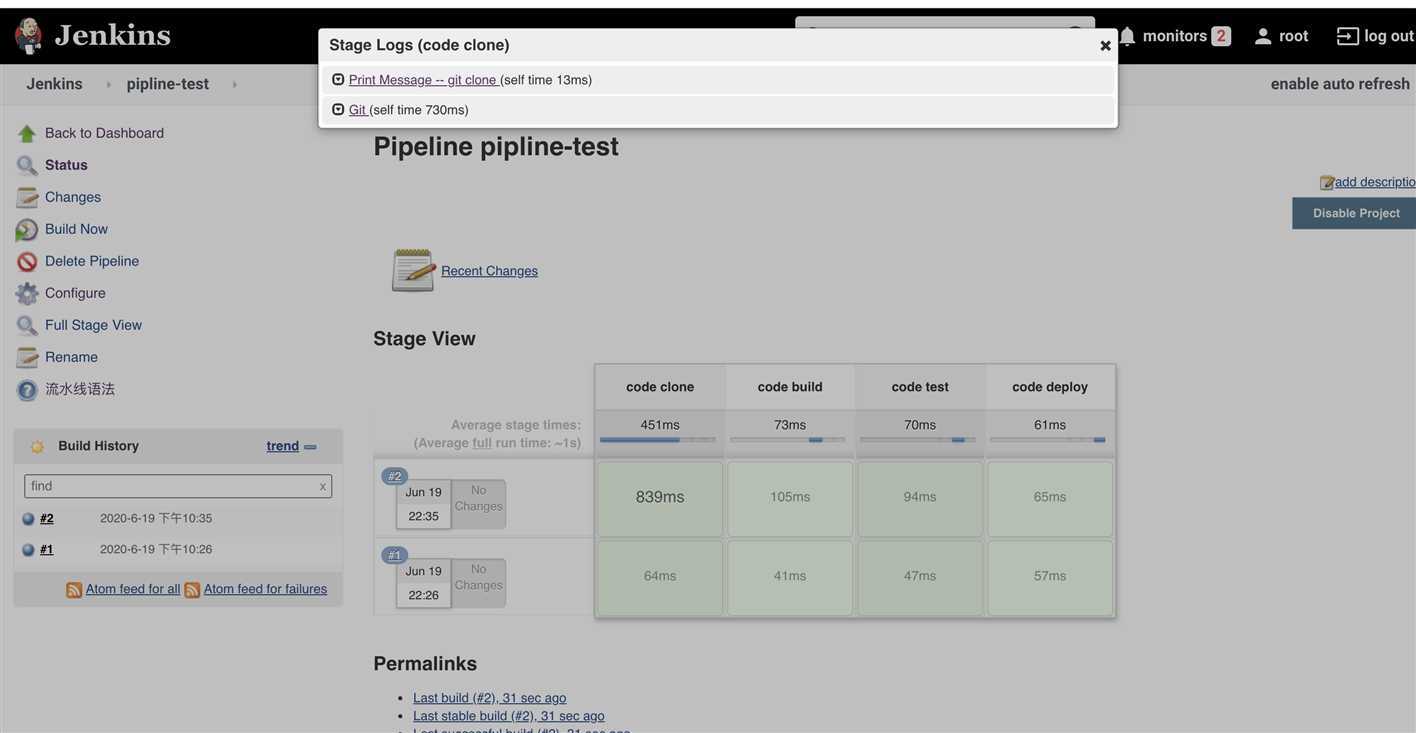Open the Changes sidebar link
Image resolution: width=1416 pixels, height=733 pixels.
[73, 197]
